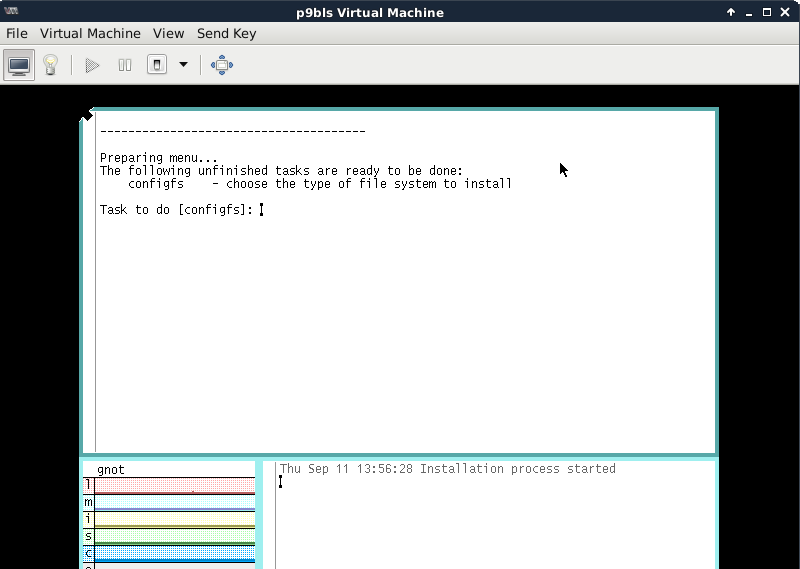Open the View menu
The height and width of the screenshot is (569, 800).
pyautogui.click(x=168, y=33)
